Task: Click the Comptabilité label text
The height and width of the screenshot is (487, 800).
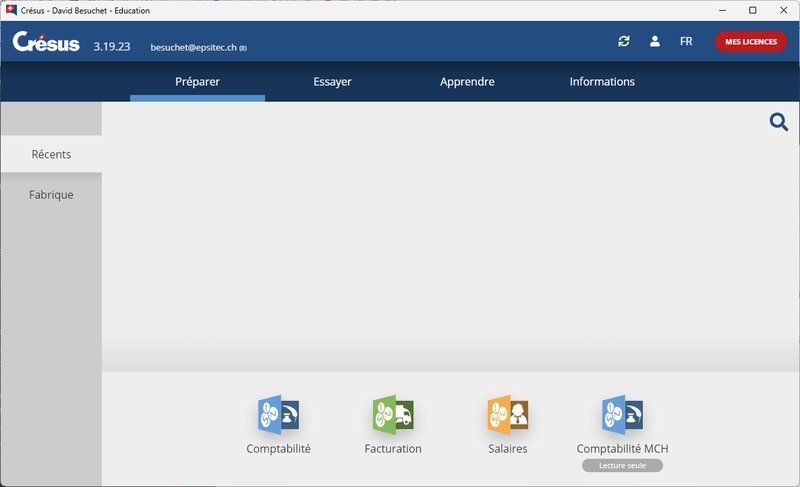Action: point(279,449)
